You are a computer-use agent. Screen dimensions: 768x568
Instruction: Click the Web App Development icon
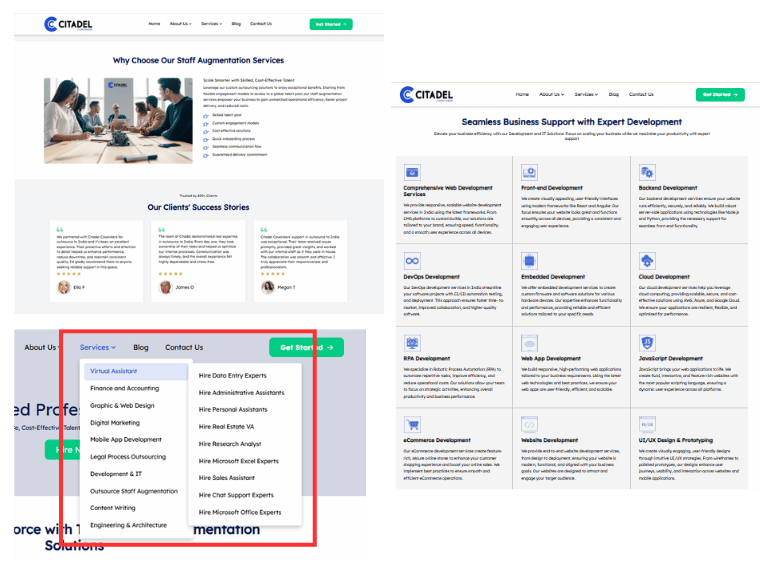pos(529,343)
